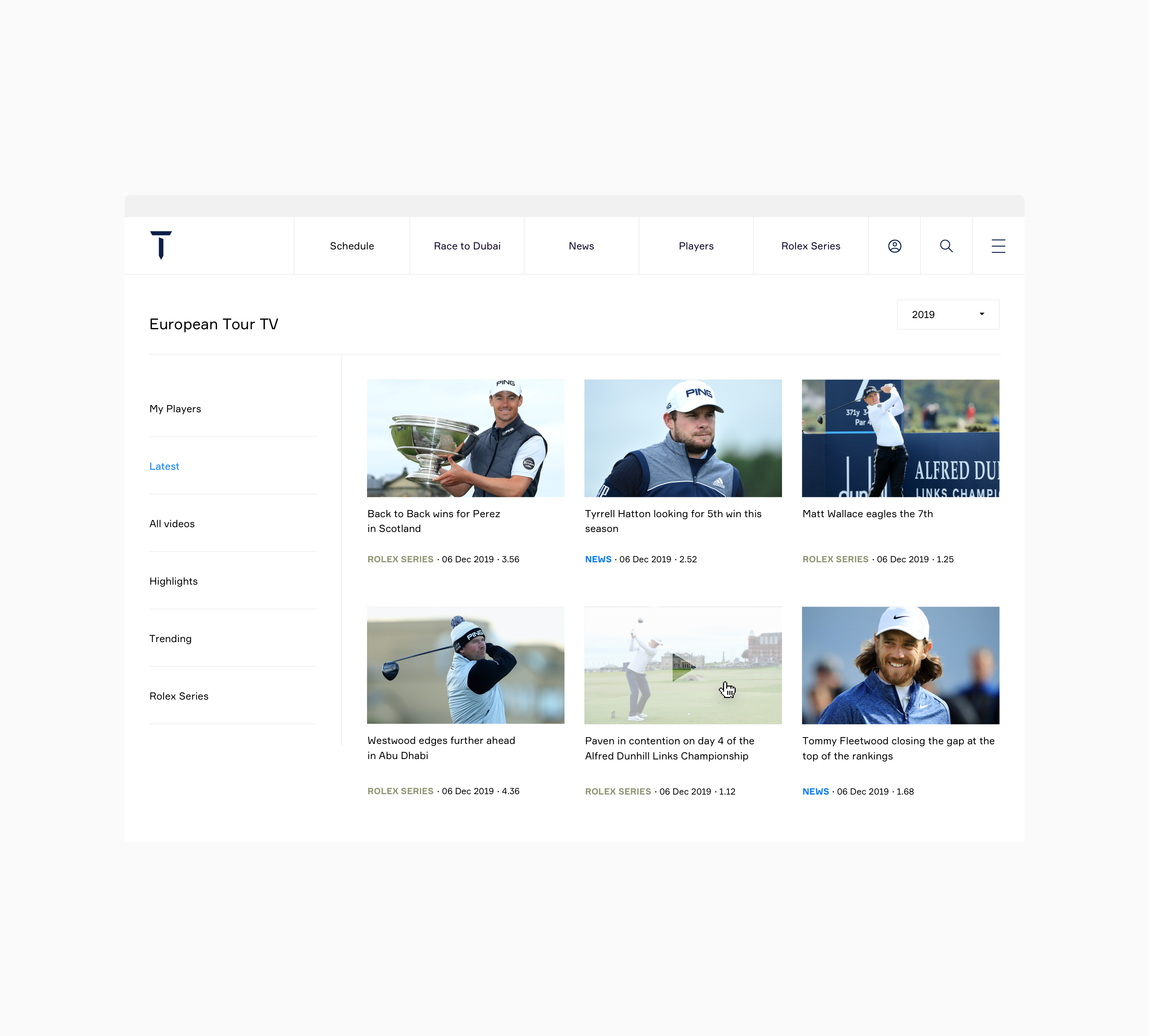The height and width of the screenshot is (1036, 1149).
Task: Select My Players in the sidebar
Action: click(x=175, y=409)
